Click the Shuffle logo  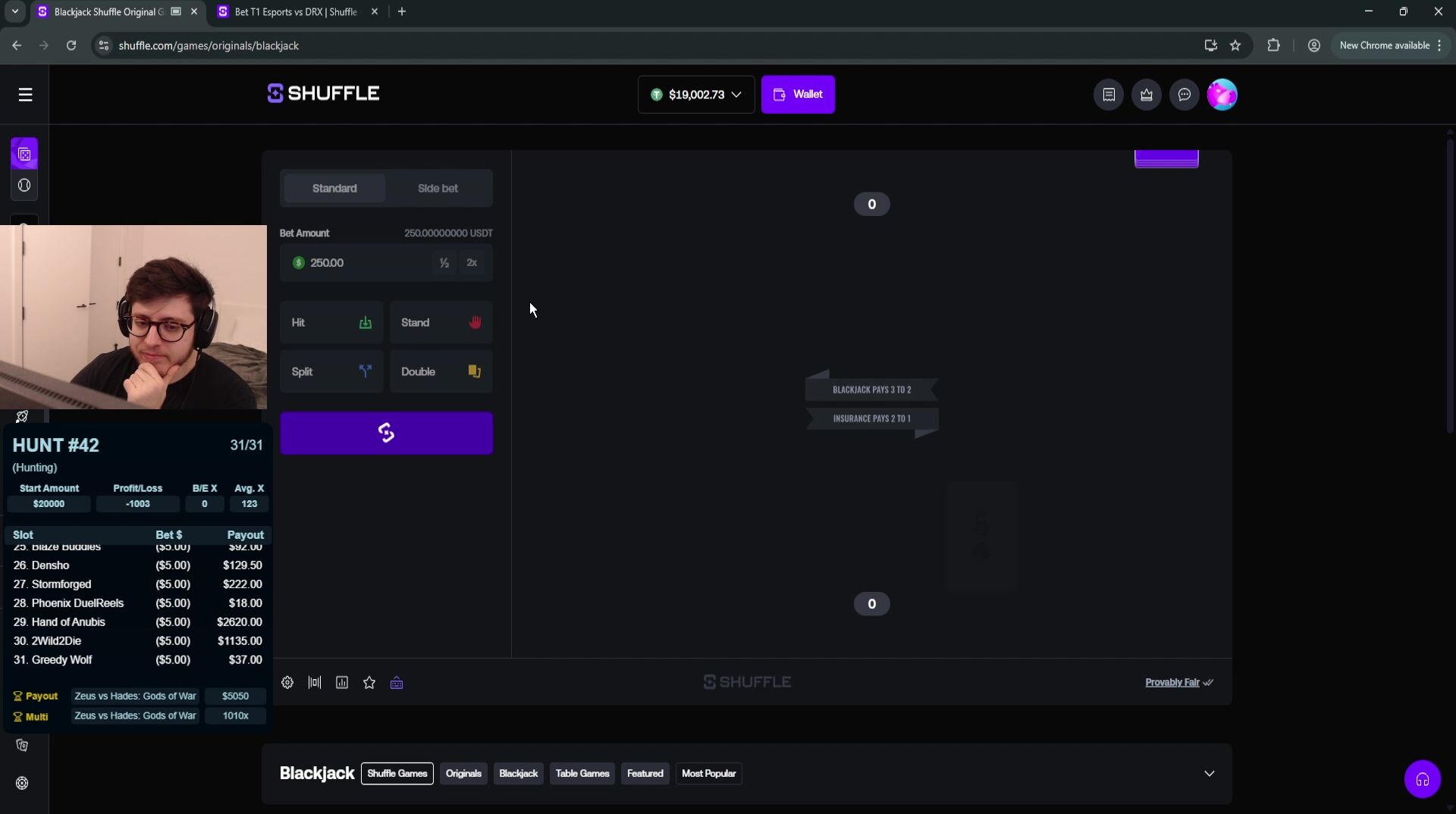(x=324, y=93)
